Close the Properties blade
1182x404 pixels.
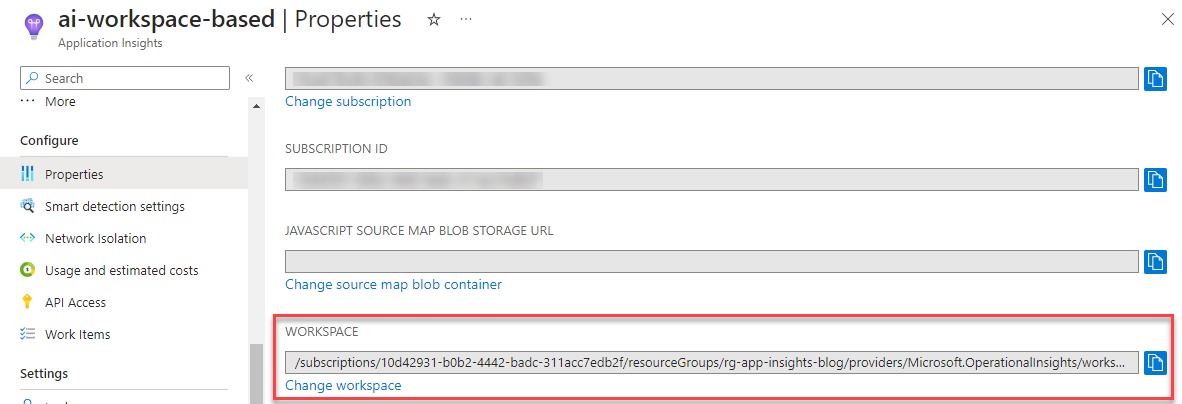(x=1168, y=20)
